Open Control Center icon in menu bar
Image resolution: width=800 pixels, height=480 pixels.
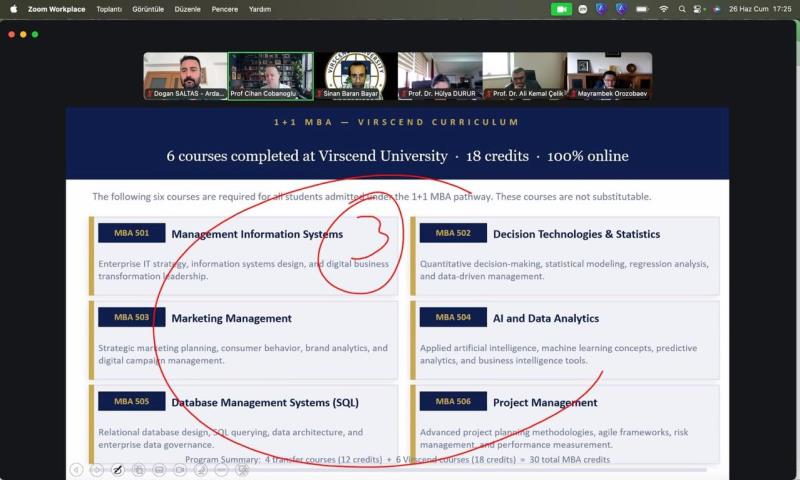[698, 9]
